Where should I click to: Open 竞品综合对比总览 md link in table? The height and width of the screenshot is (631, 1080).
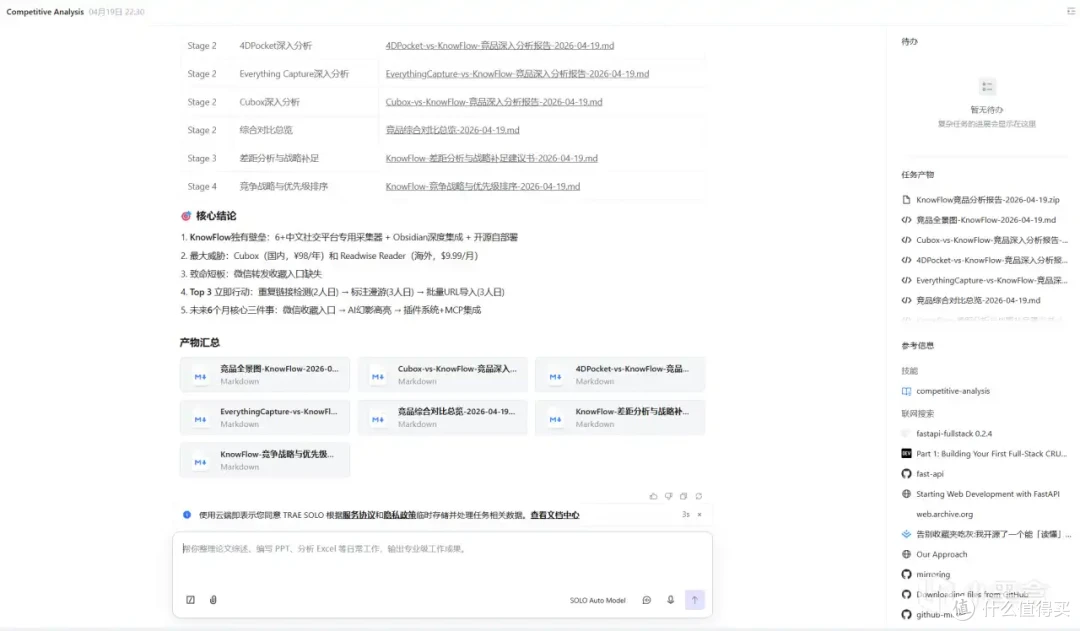pyautogui.click(x=452, y=130)
